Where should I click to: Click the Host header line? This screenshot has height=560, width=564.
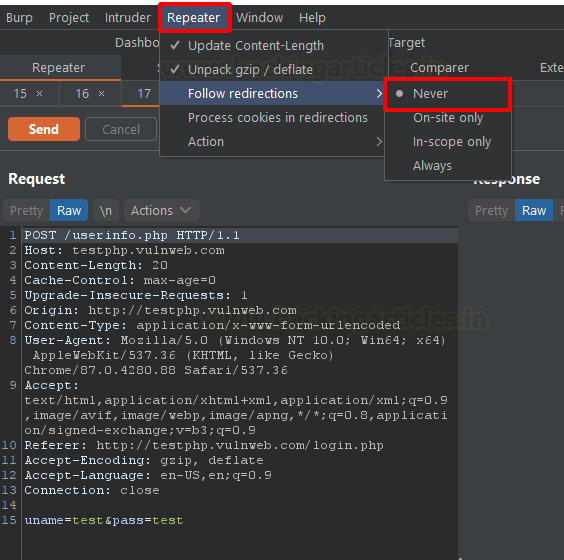pyautogui.click(x=124, y=250)
